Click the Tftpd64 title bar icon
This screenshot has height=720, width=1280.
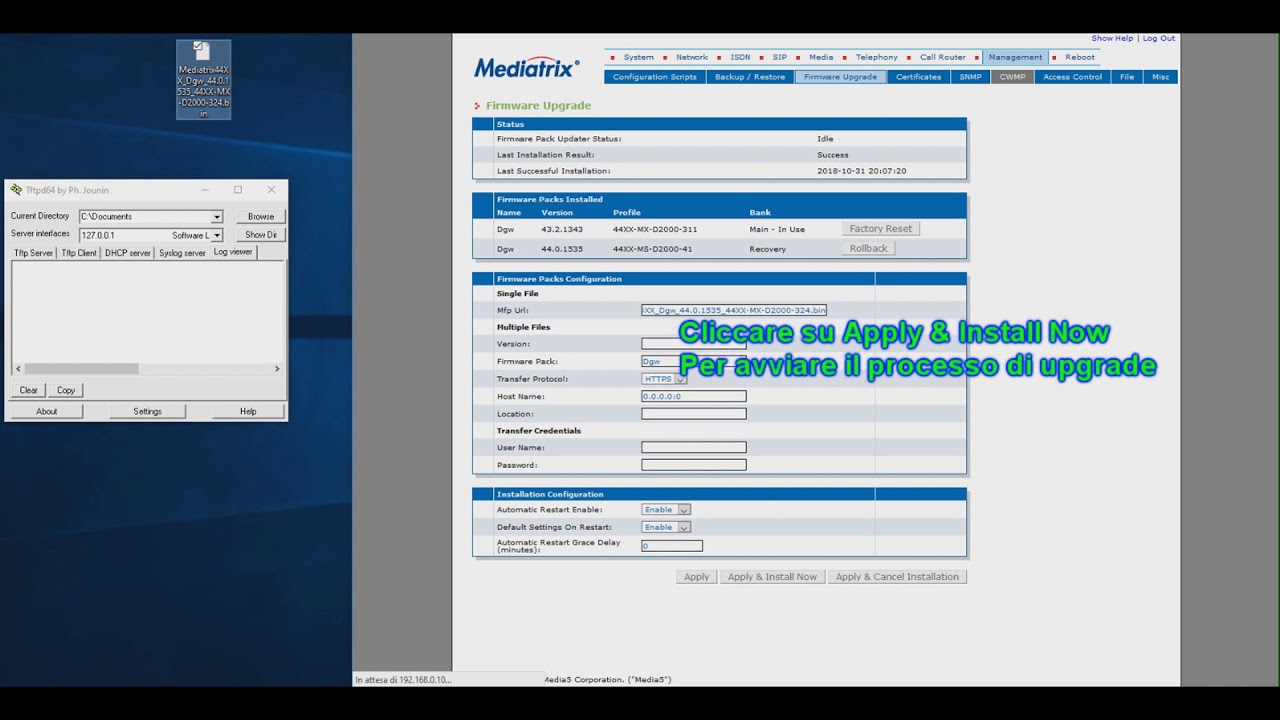click(16, 190)
